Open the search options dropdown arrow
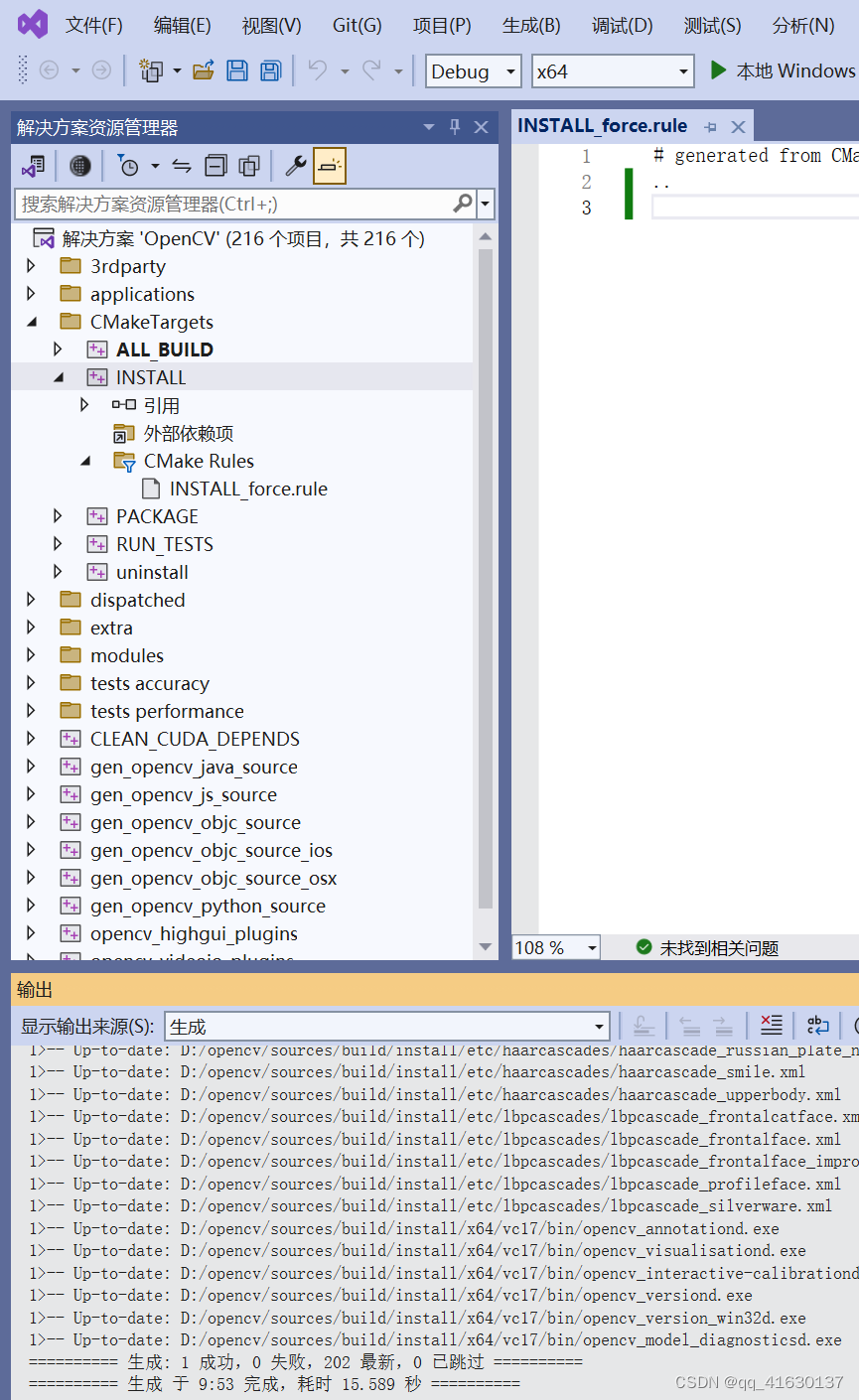Image resolution: width=859 pixels, height=1400 pixels. click(486, 204)
